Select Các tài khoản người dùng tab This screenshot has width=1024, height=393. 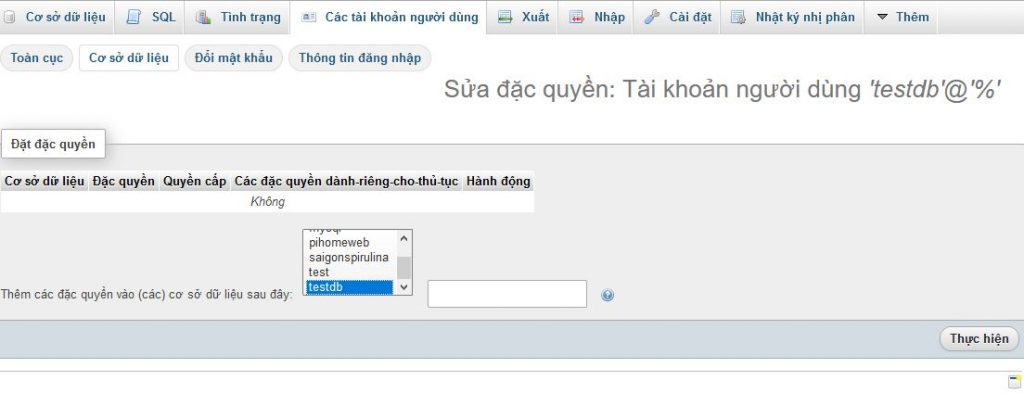pyautogui.click(x=389, y=17)
